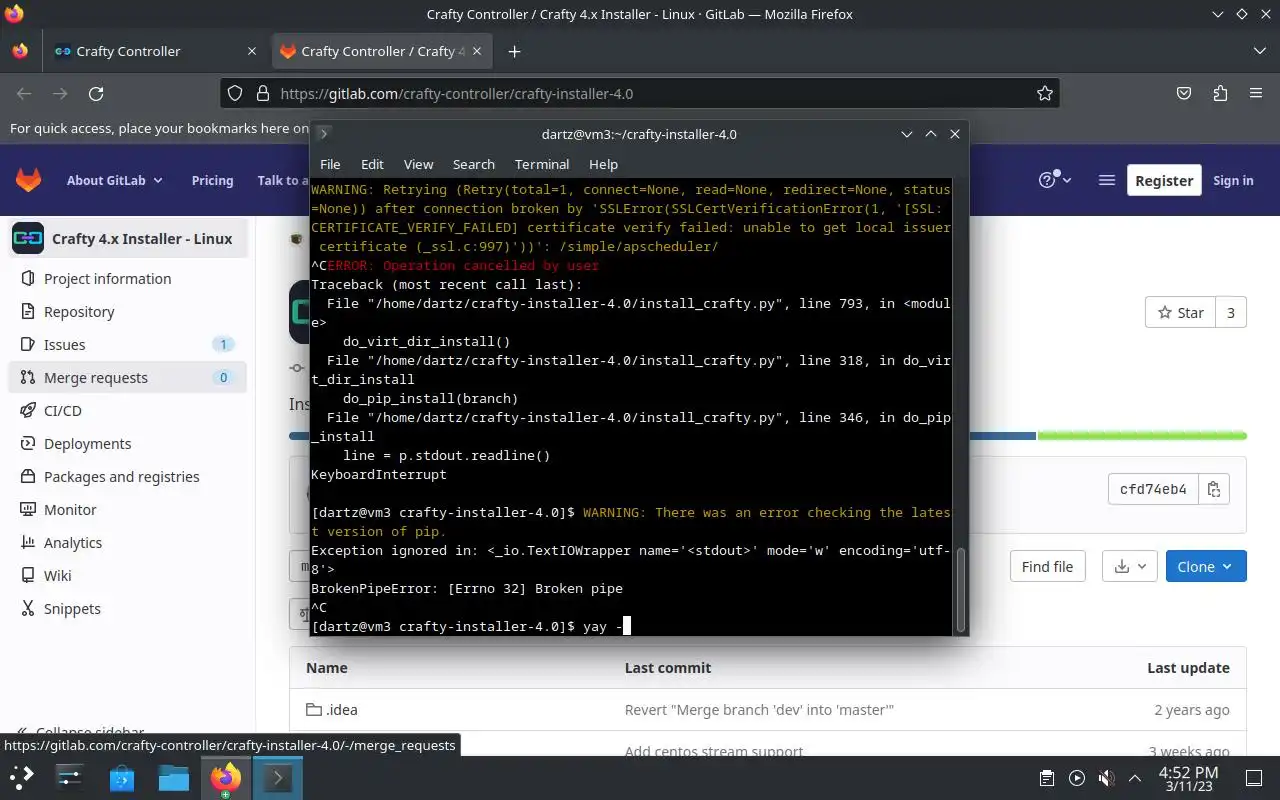Open the list all tabs dropdown arrow
Image resolution: width=1280 pixels, height=800 pixels.
tap(1259, 51)
